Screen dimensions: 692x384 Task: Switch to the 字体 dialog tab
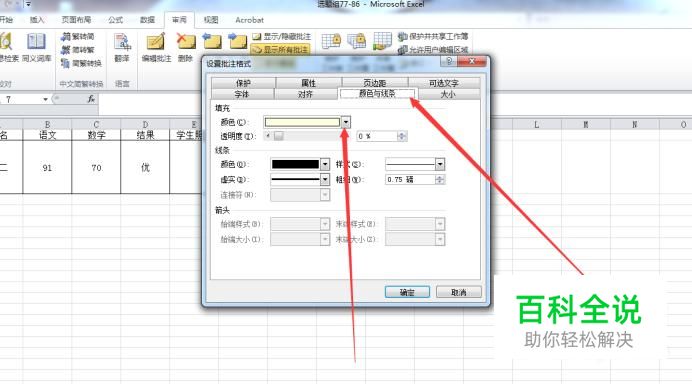(x=242, y=94)
